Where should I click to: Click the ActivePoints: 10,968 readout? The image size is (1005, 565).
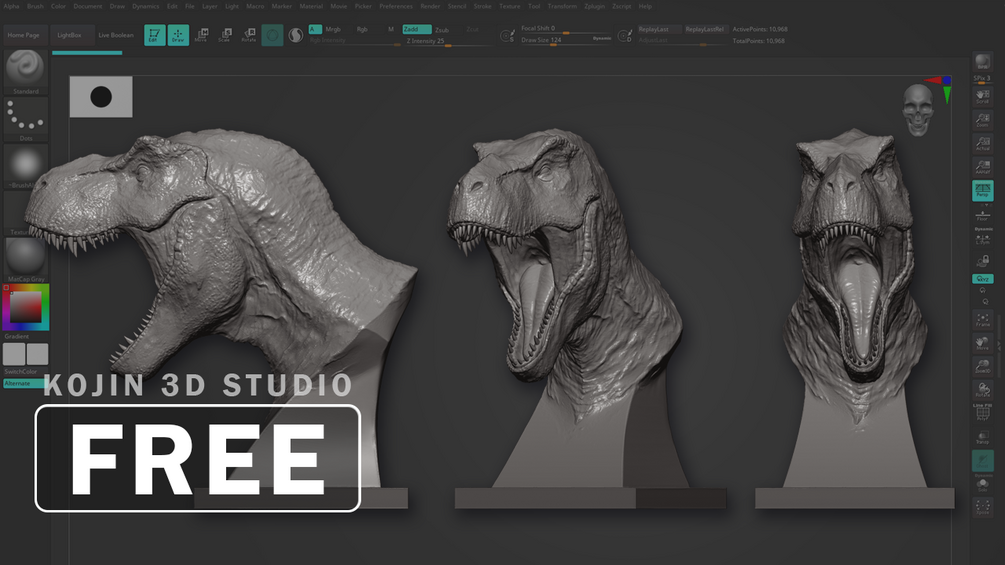click(x=760, y=29)
